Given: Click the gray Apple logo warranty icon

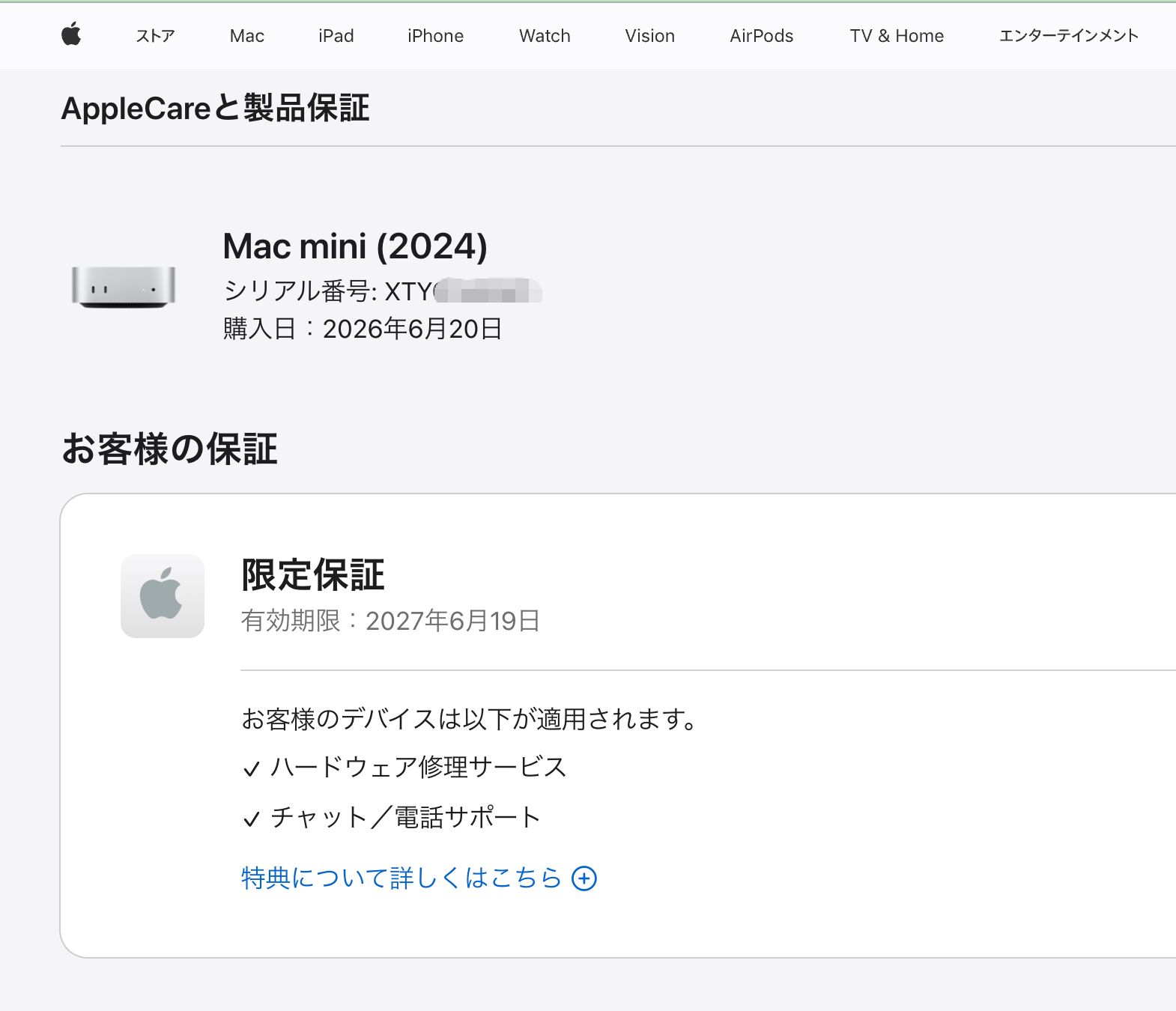Looking at the screenshot, I should (x=163, y=596).
